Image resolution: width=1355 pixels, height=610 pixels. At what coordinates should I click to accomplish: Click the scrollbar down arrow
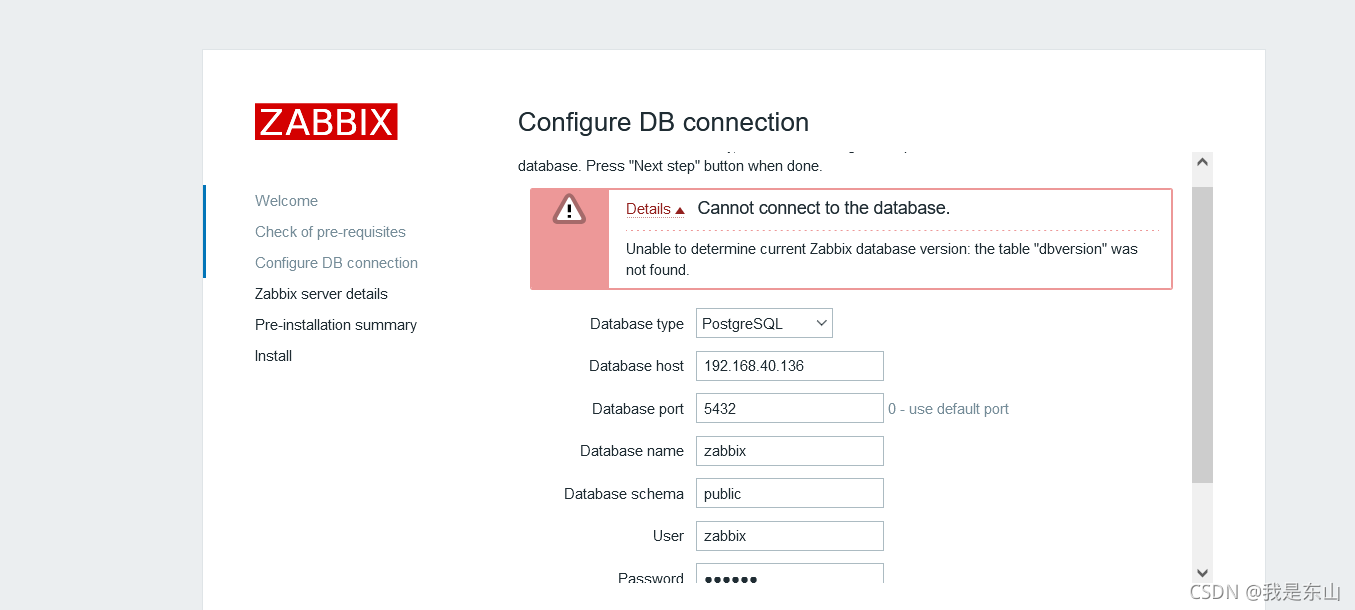(x=1202, y=572)
